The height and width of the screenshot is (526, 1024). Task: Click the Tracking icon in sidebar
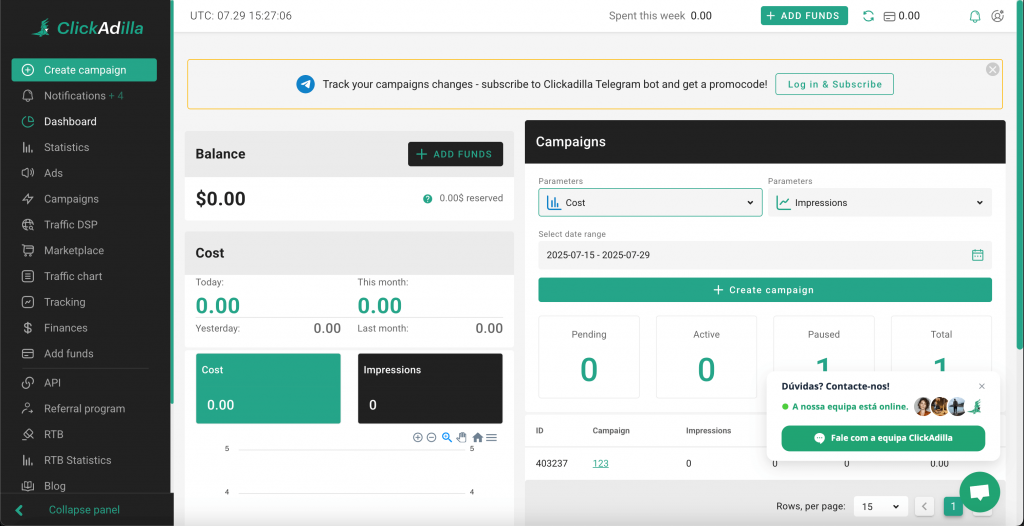[27, 302]
